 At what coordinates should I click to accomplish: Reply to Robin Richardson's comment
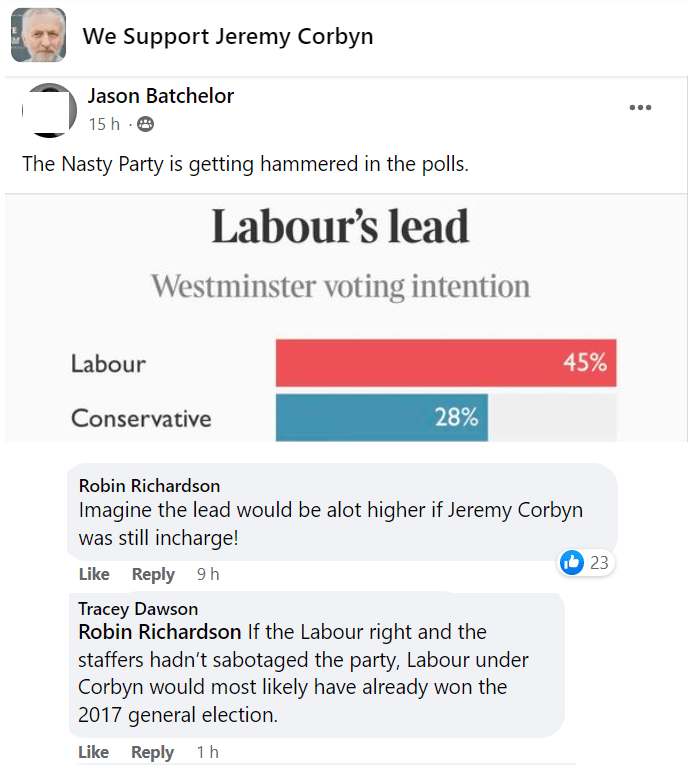tap(153, 574)
